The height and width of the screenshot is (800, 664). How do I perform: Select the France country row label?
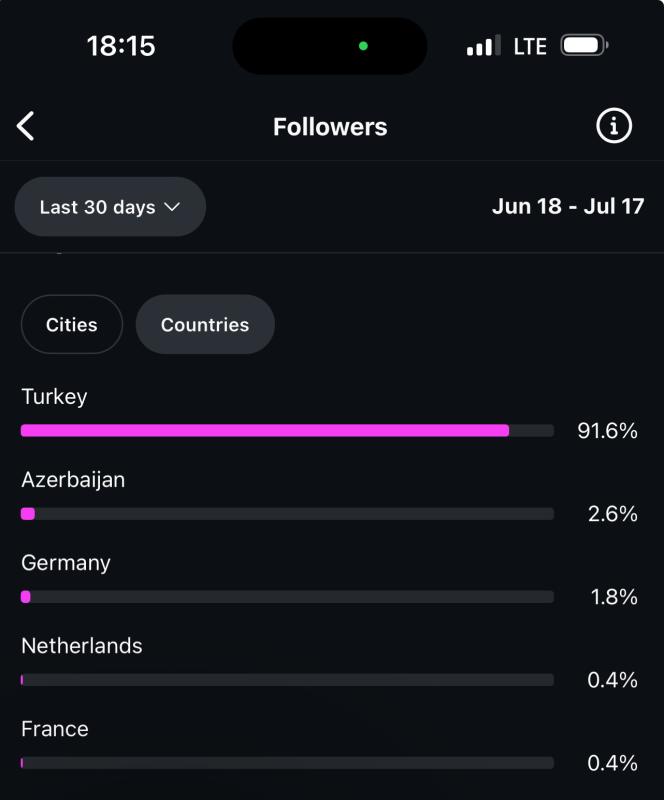(55, 729)
